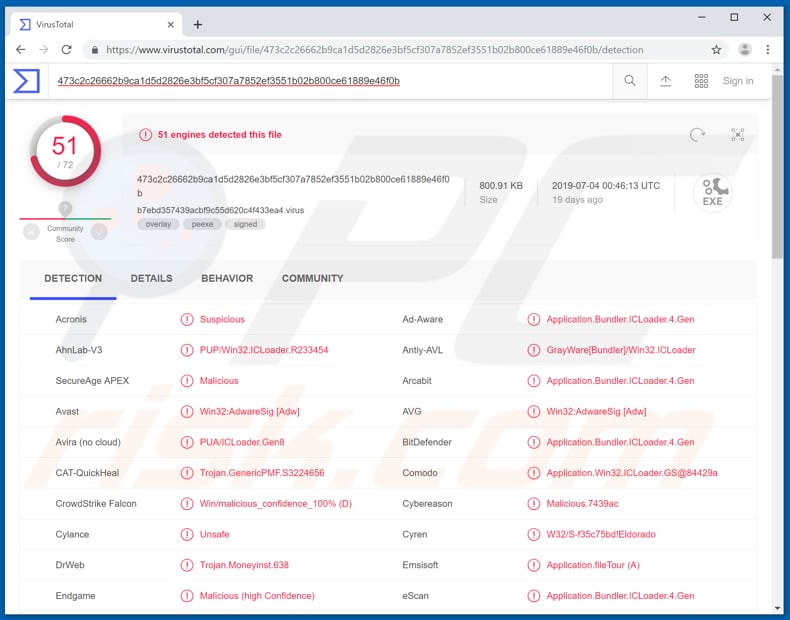Click the upload file icon
The height and width of the screenshot is (620, 790).
tap(666, 81)
